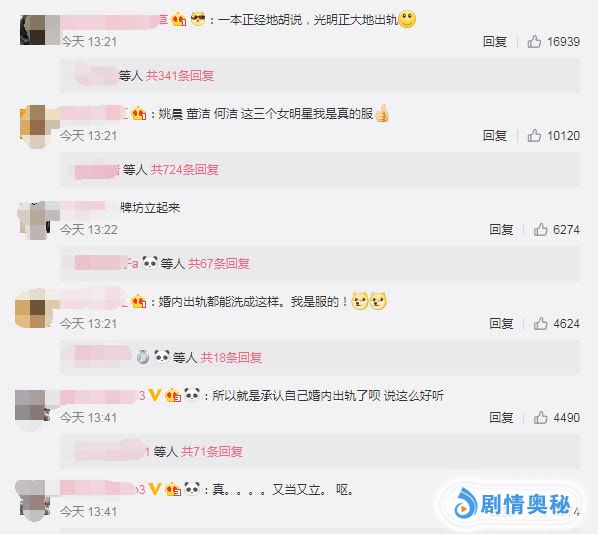Screen dimensions: 598x534
Task: Open avatar of 又当又立 commenter
Action: pyautogui.click(x=33, y=500)
